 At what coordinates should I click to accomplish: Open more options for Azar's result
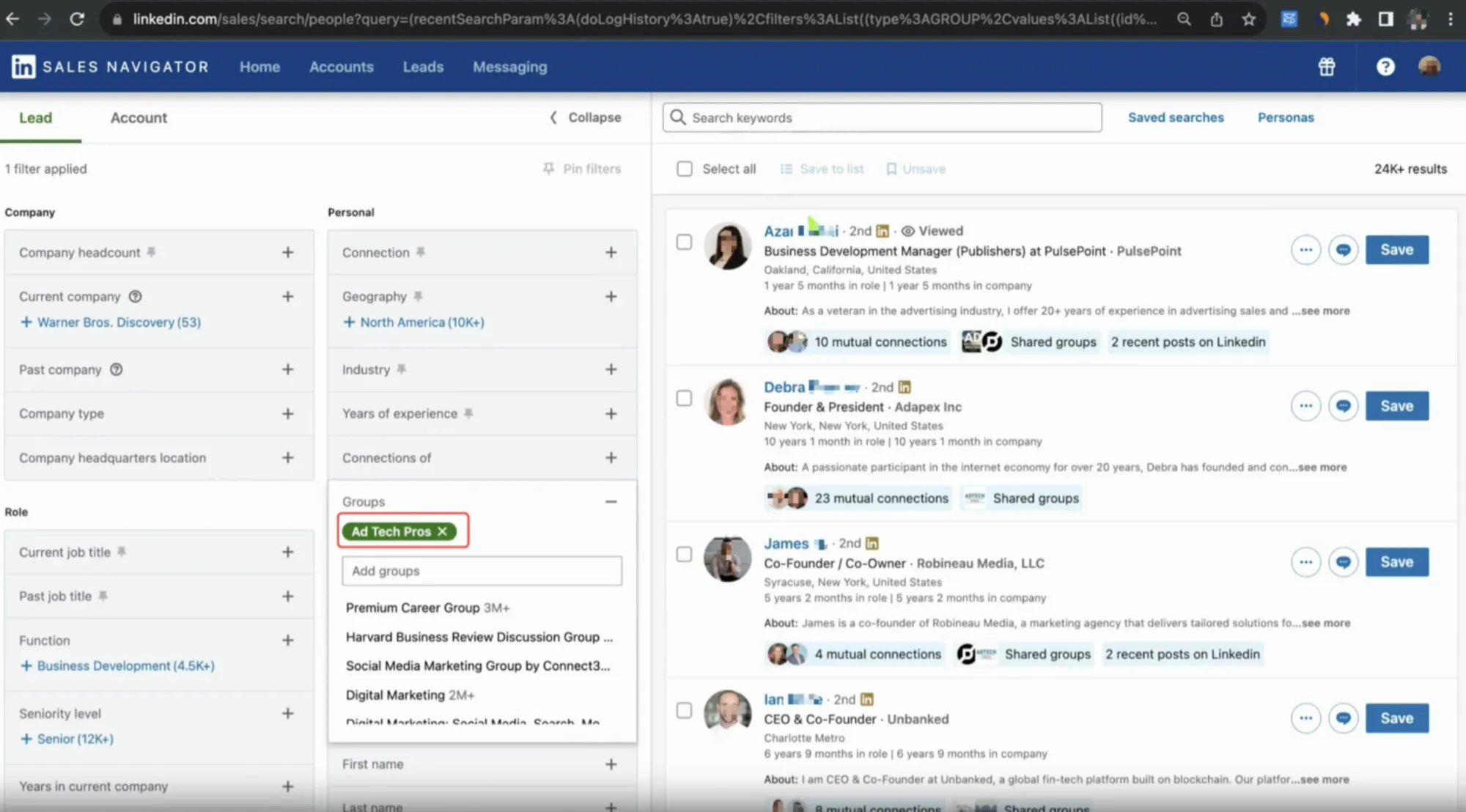pyautogui.click(x=1306, y=250)
